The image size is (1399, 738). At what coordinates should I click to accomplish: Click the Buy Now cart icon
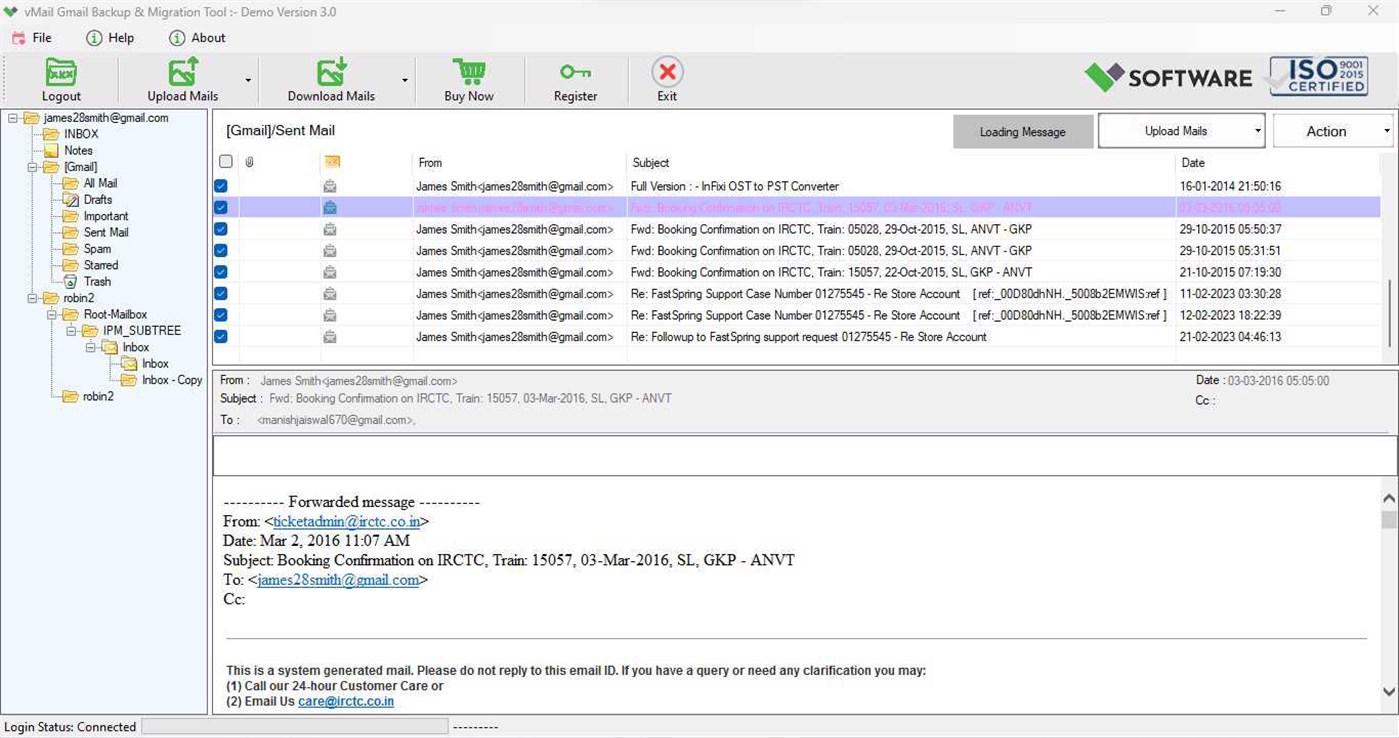(x=469, y=72)
